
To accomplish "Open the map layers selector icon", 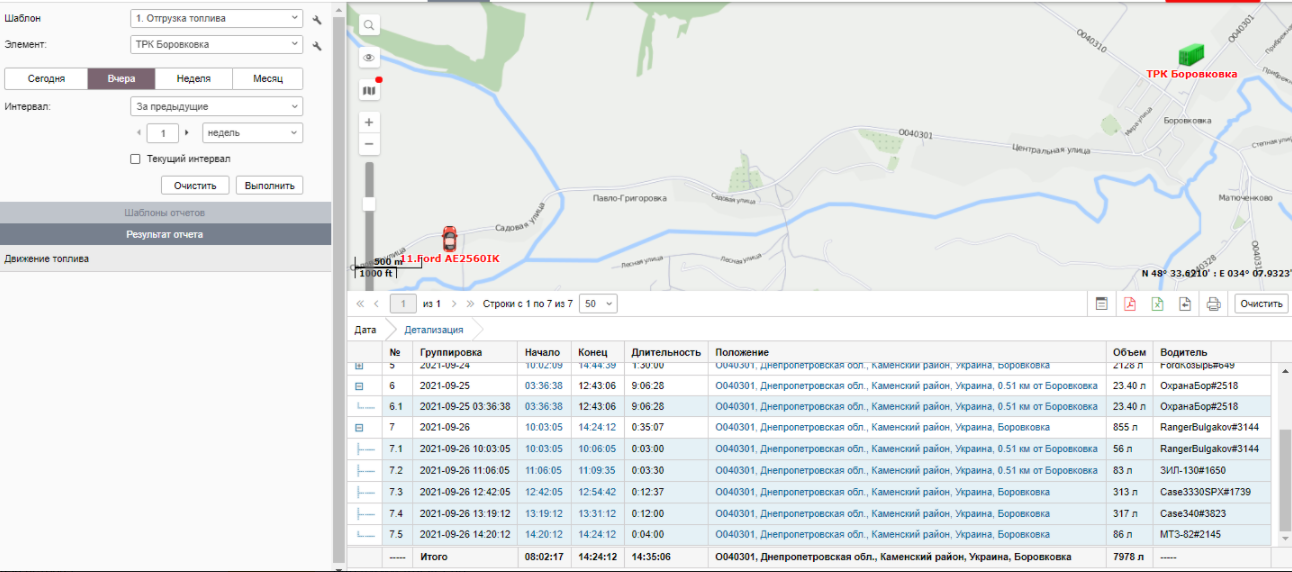I will 369,91.
